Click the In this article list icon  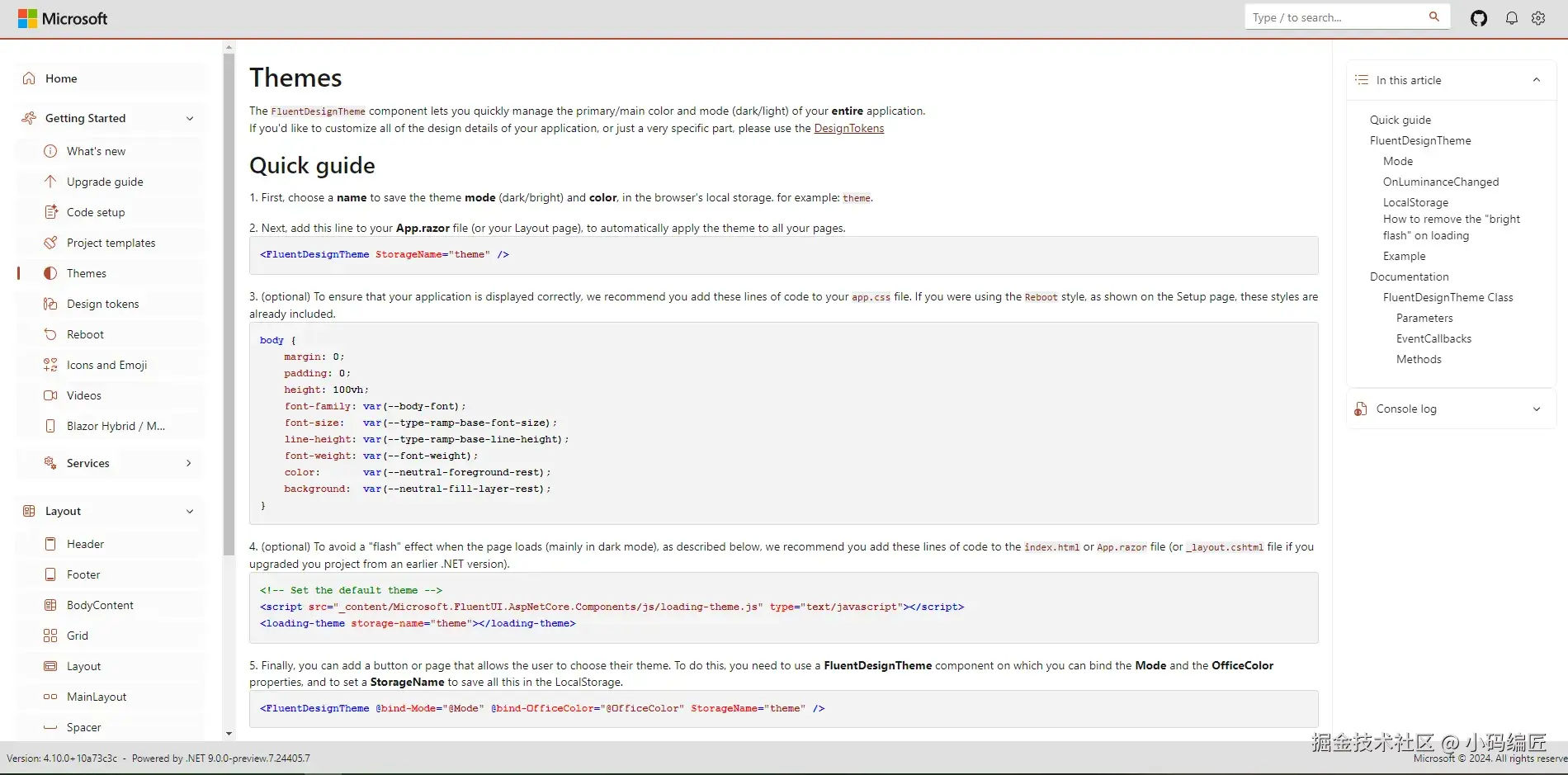click(1362, 80)
